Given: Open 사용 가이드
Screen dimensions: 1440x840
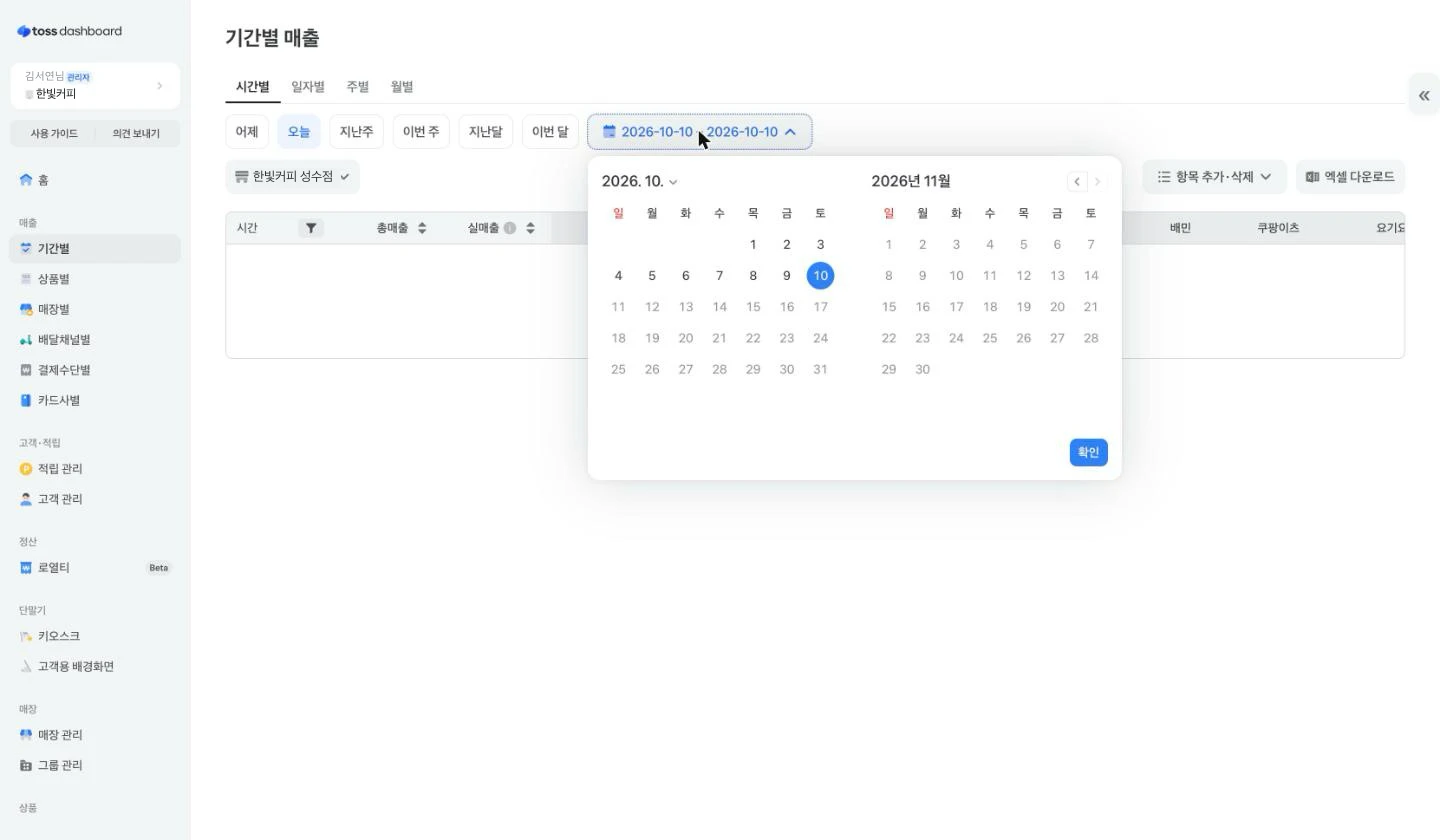Looking at the screenshot, I should point(53,133).
